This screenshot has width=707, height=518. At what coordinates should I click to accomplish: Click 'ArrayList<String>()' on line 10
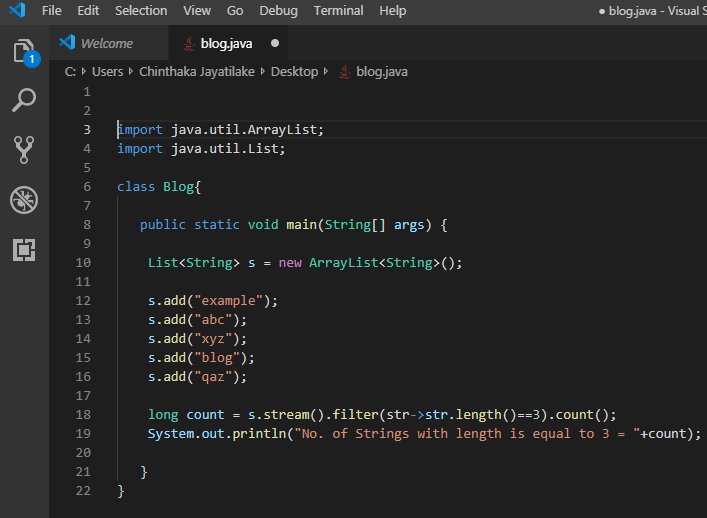[x=386, y=263]
